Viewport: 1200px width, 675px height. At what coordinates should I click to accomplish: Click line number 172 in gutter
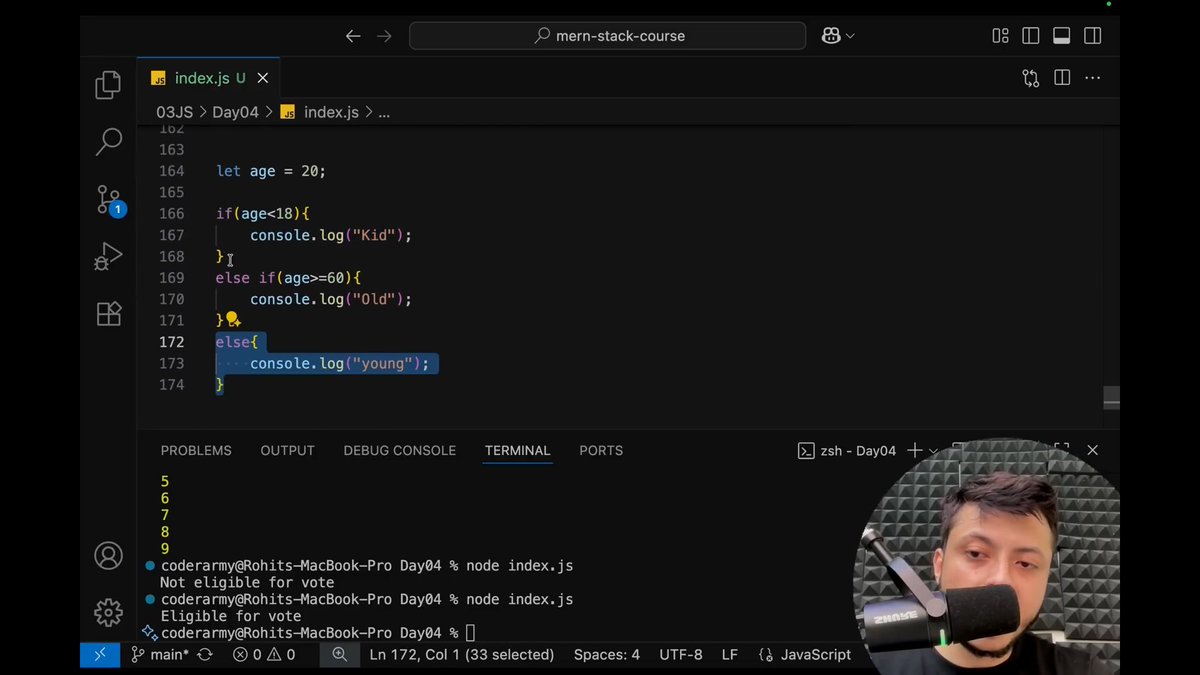(172, 342)
